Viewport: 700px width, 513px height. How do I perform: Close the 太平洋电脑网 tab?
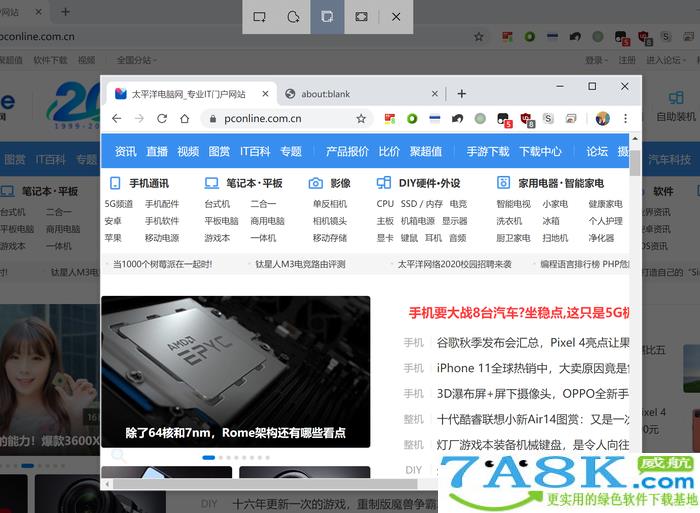click(x=265, y=94)
